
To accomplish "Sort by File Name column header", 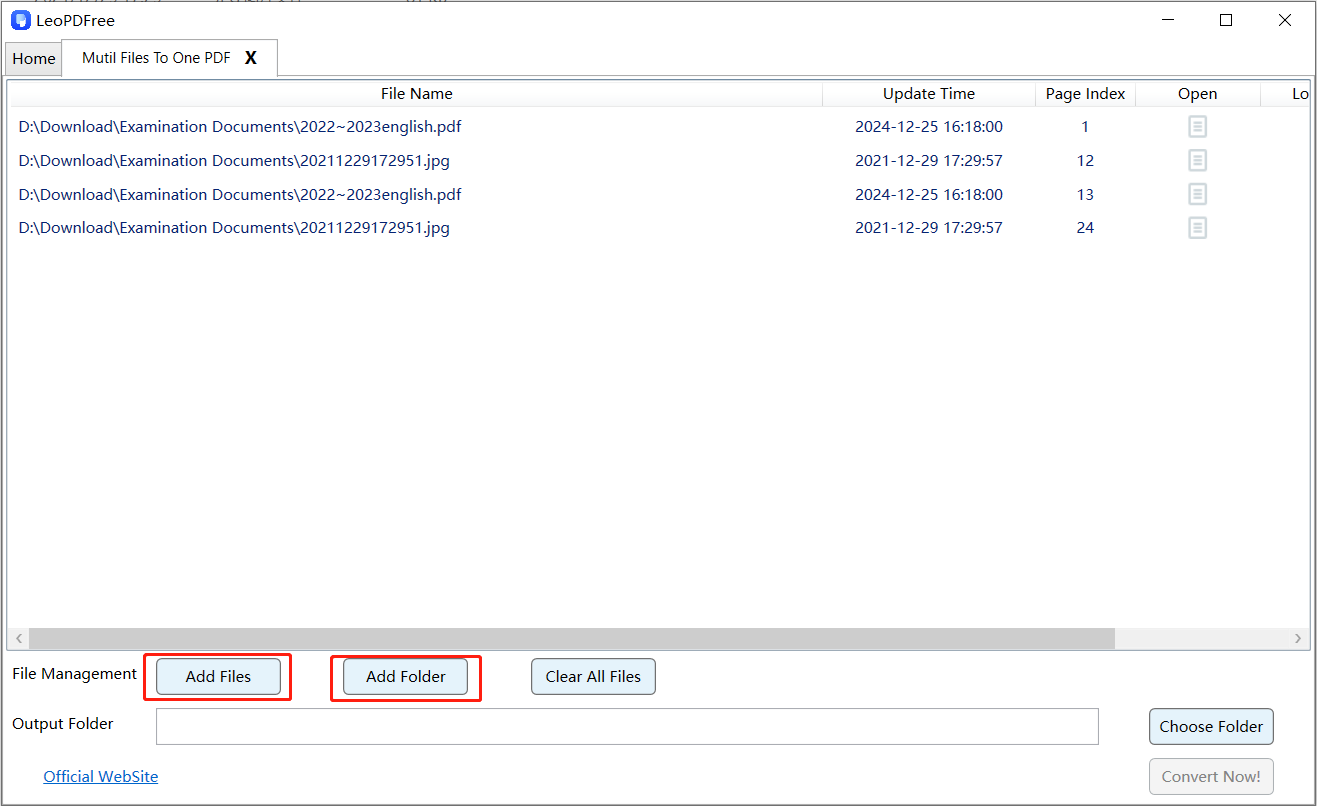I will 416,94.
